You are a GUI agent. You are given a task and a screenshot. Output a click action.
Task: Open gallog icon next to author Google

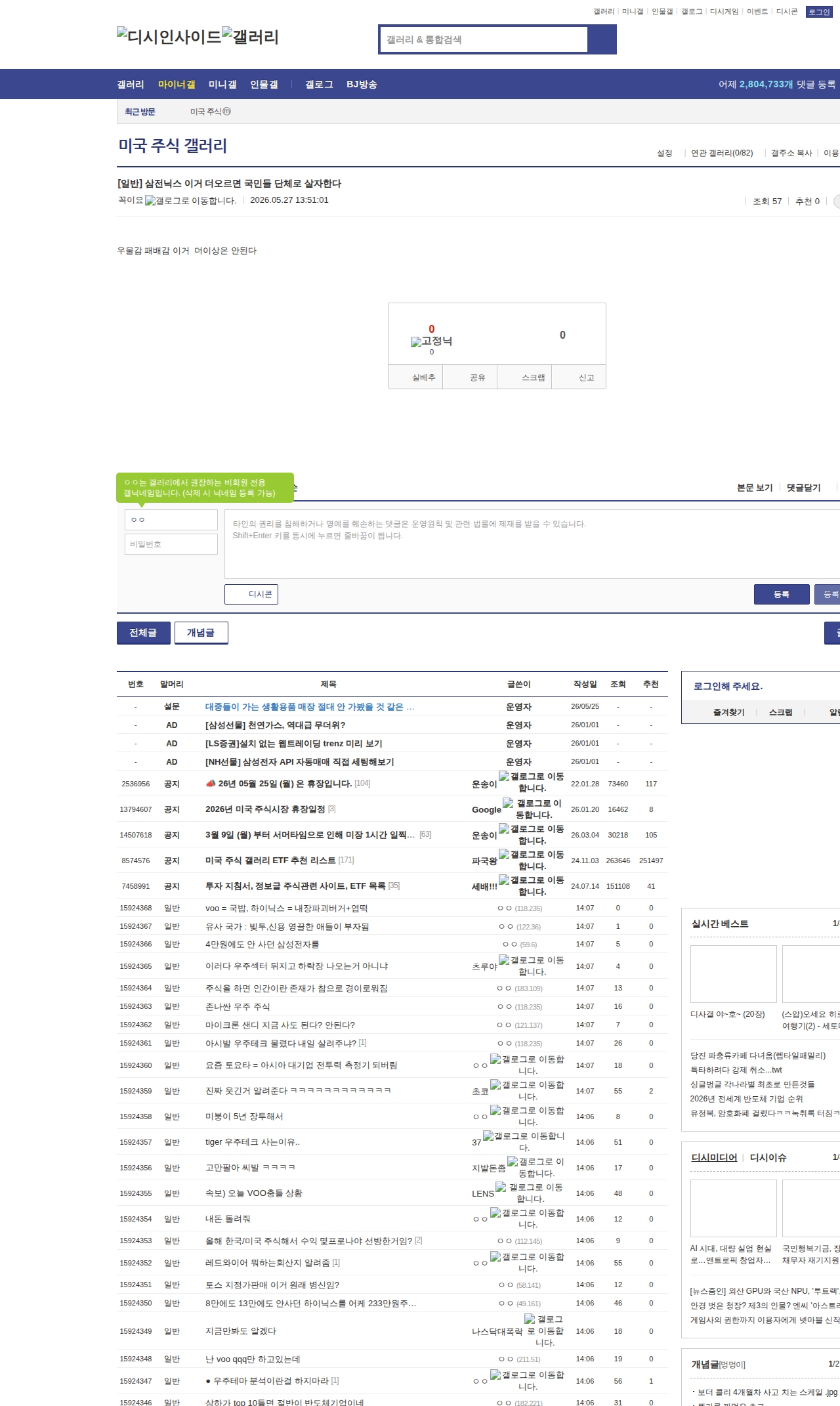534,809
